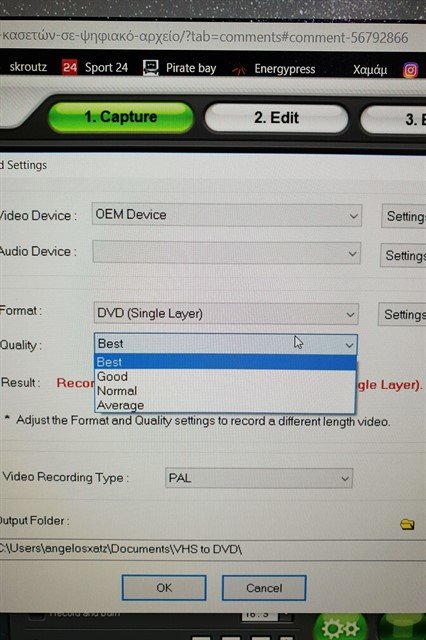
Task: Expand the Audio Device dropdown
Action: coord(227,253)
